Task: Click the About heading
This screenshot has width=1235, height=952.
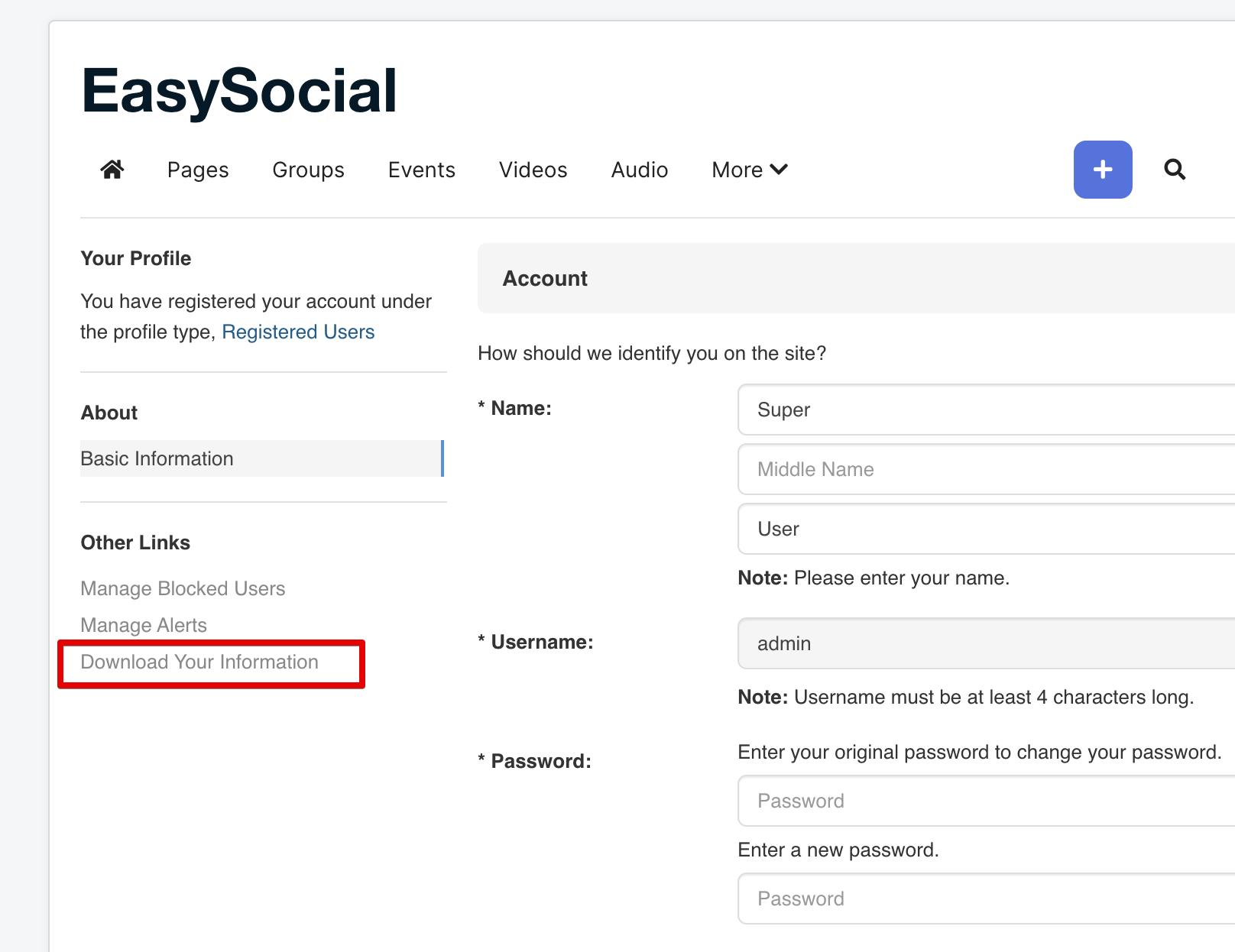Action: coord(109,413)
